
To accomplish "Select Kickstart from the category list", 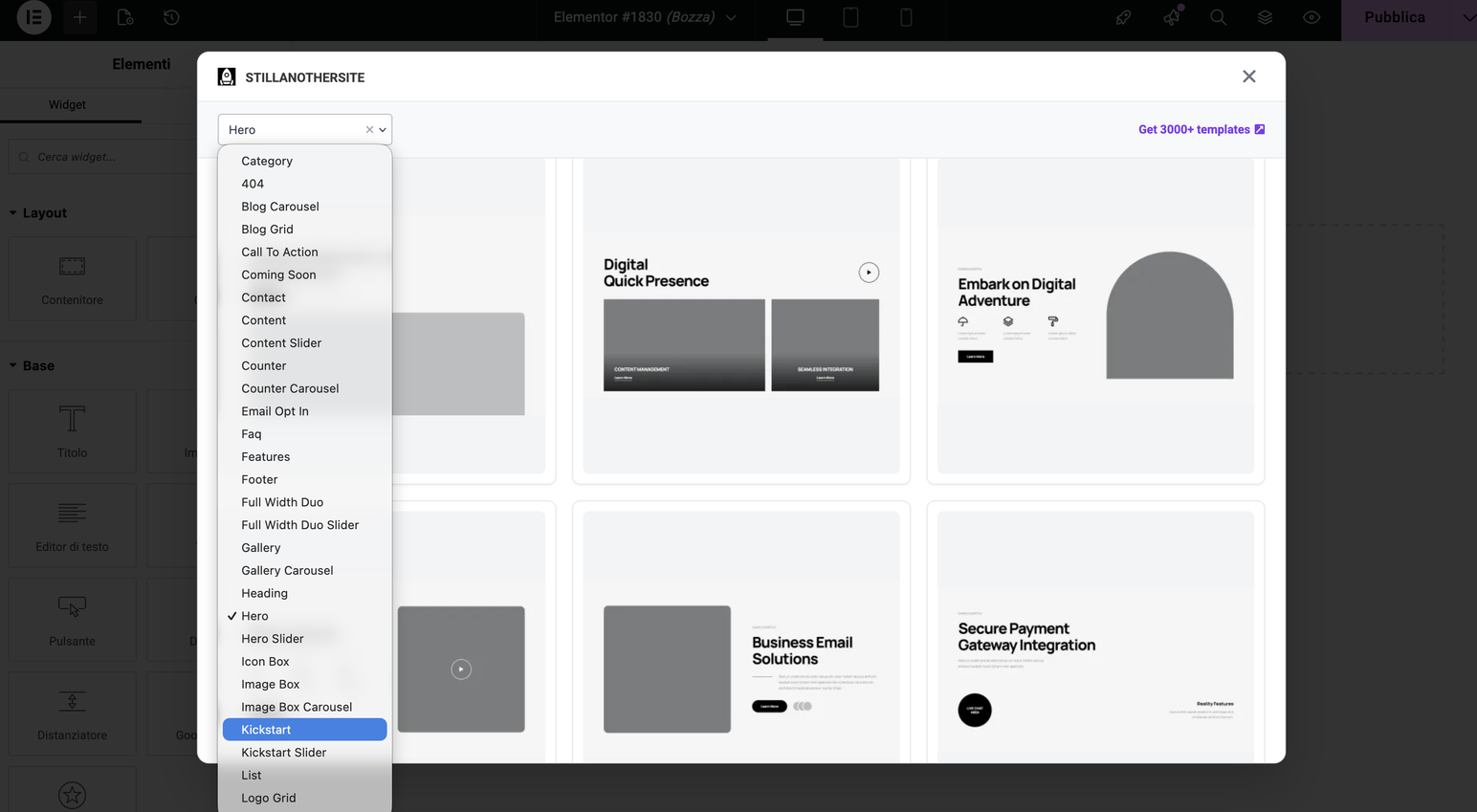I will pyautogui.click(x=304, y=729).
